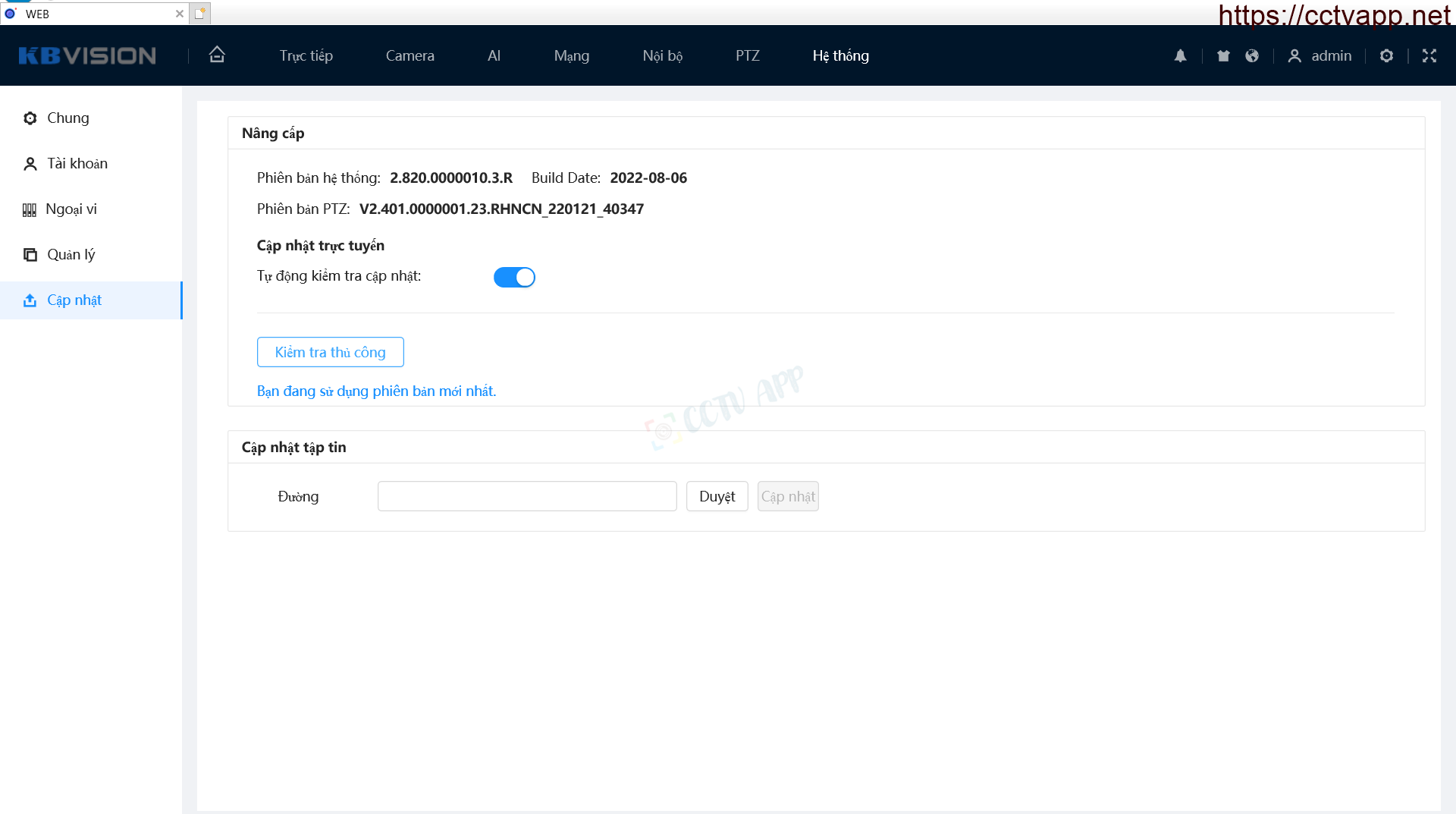Open the PTZ menu tab
The height and width of the screenshot is (814, 1456).
pos(747,55)
